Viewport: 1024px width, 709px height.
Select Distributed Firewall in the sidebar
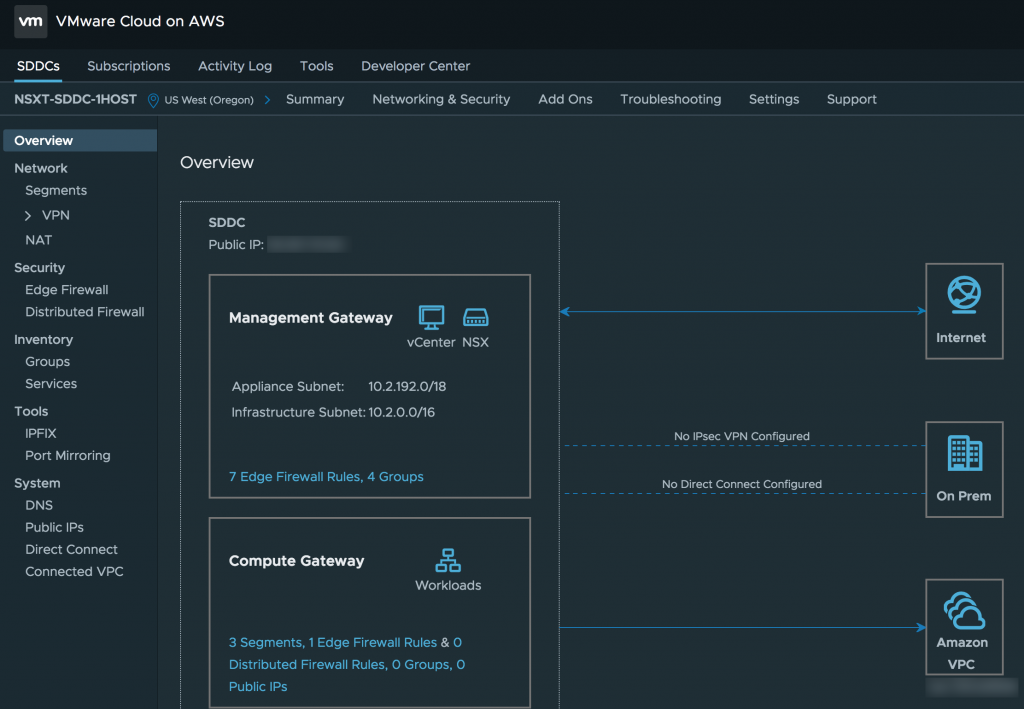click(x=84, y=311)
